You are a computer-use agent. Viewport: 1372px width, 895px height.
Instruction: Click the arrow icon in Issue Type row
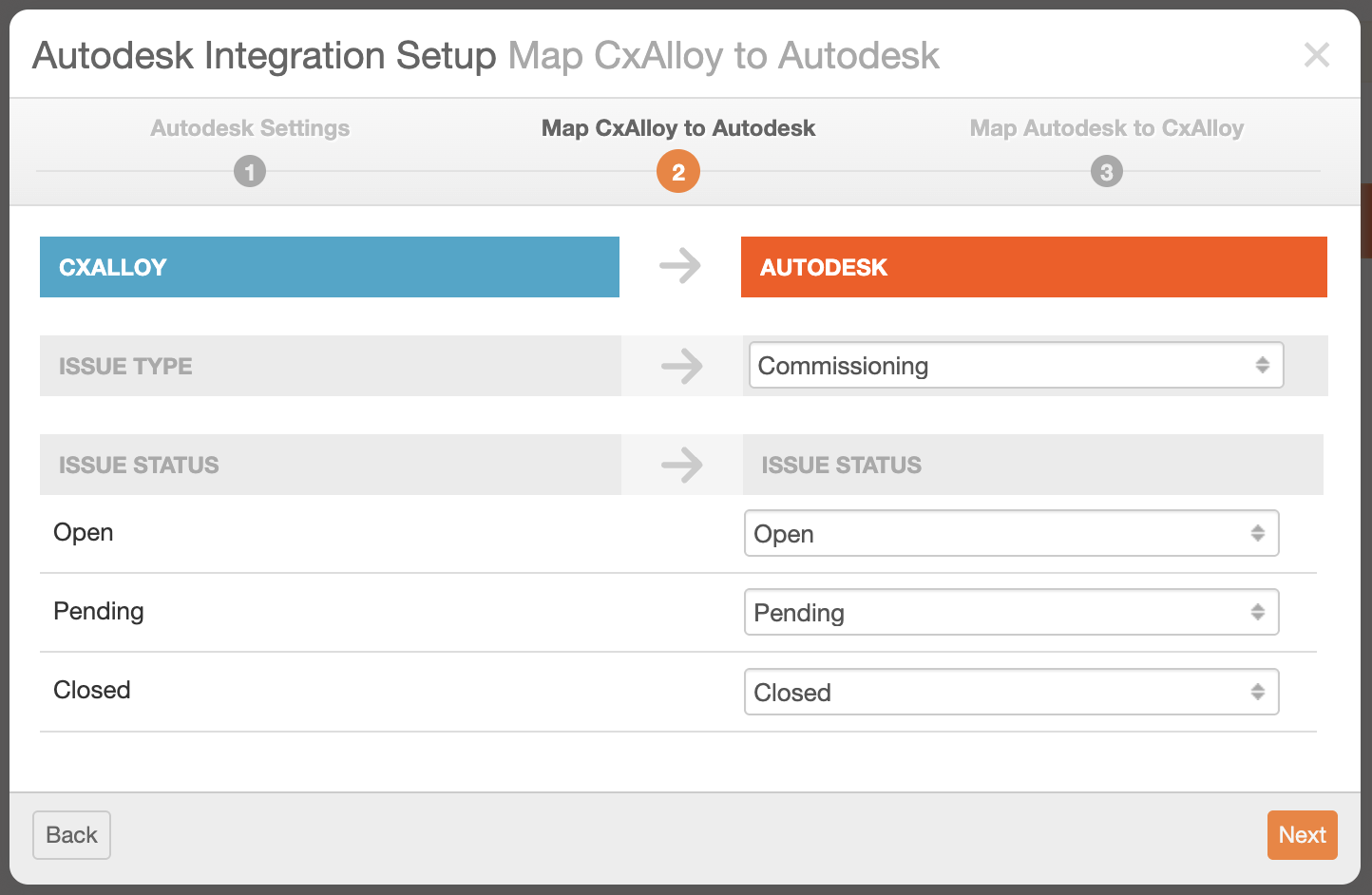(682, 366)
